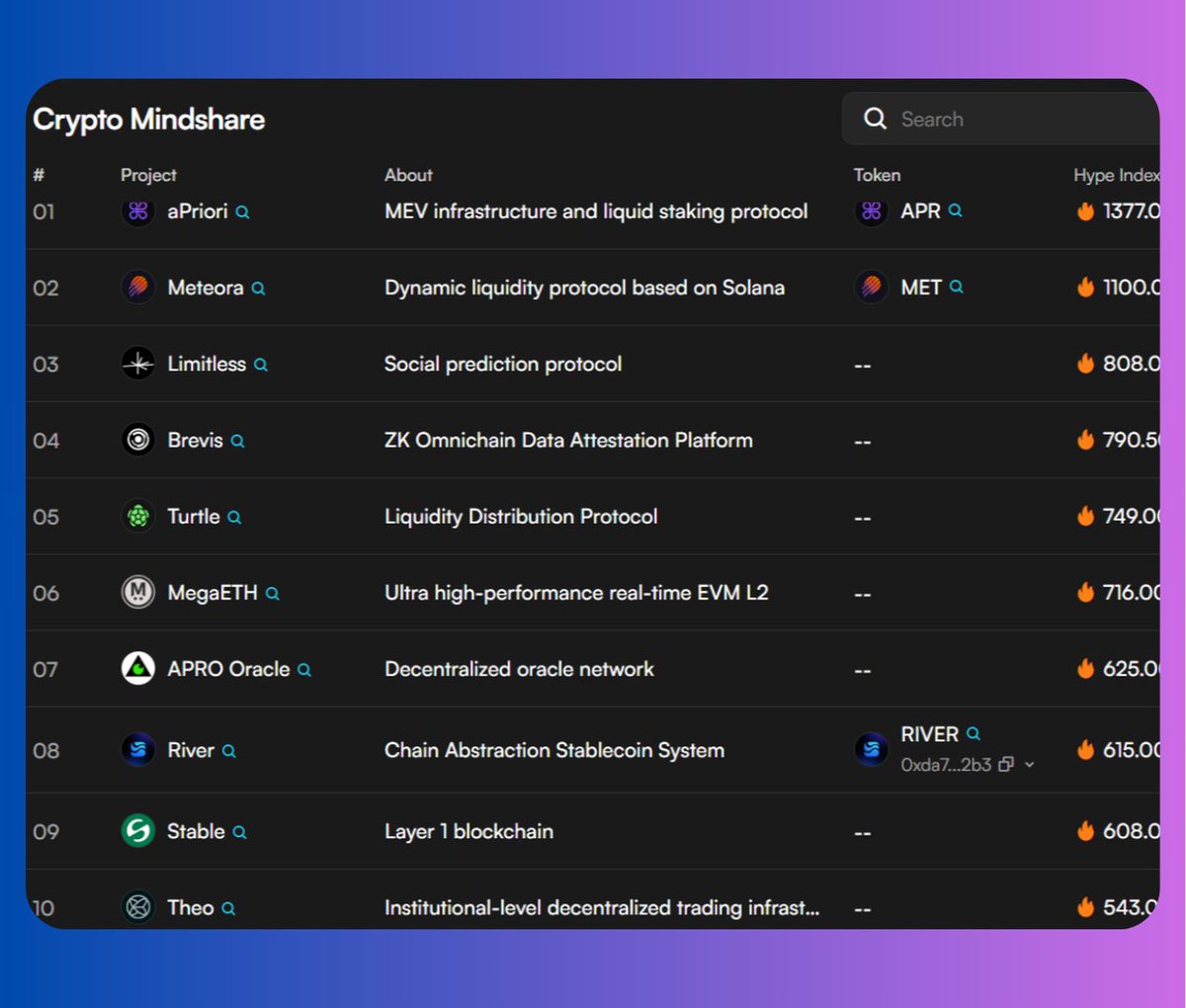
Task: Click the MET token logo icon
Action: tap(872, 288)
